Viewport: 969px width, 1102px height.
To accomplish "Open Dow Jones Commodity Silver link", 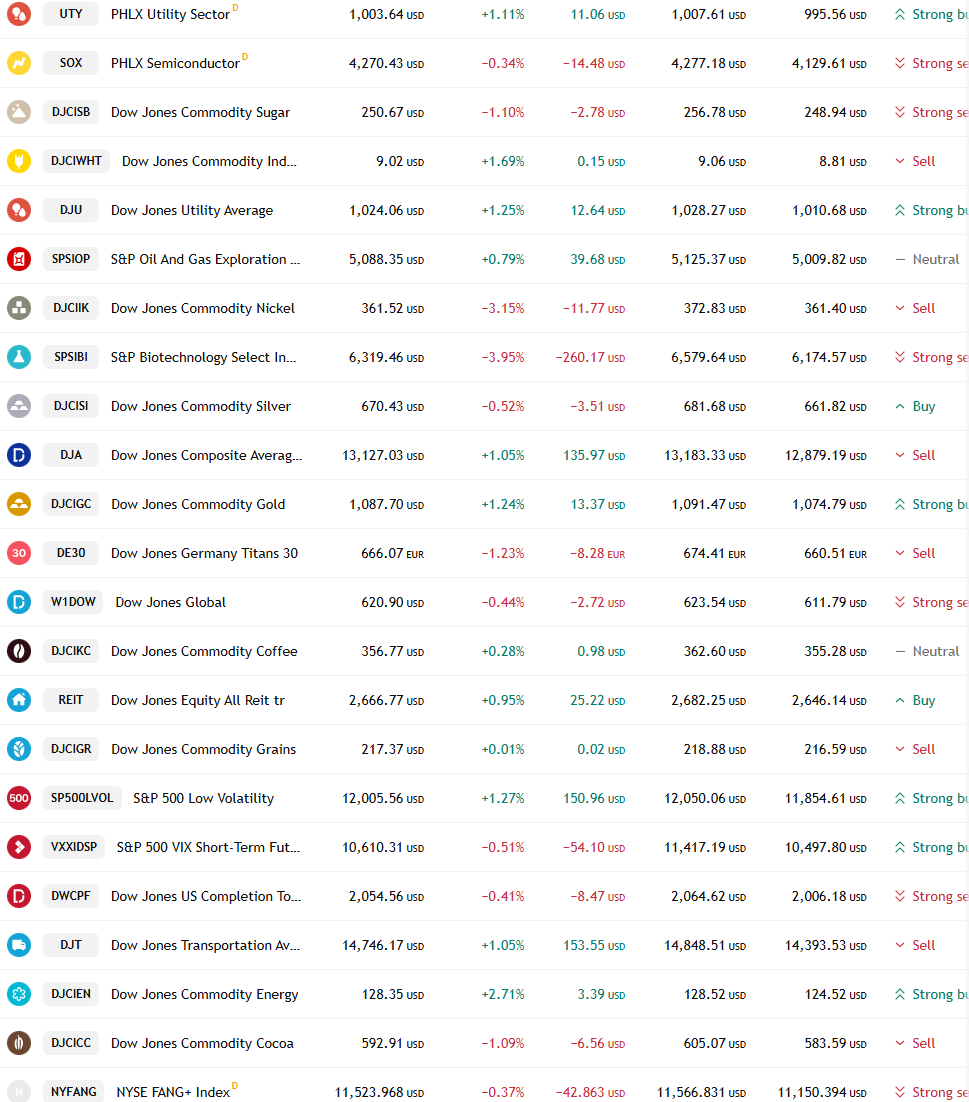I will (x=201, y=406).
